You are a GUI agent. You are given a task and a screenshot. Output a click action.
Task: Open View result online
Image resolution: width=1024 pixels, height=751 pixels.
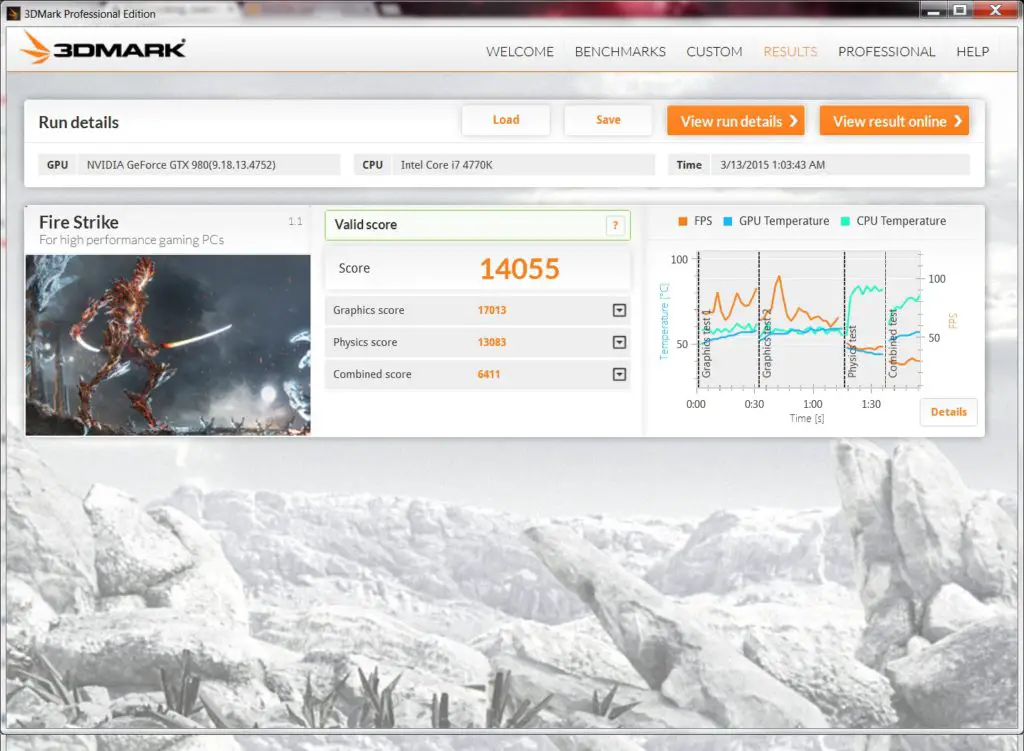(x=894, y=121)
